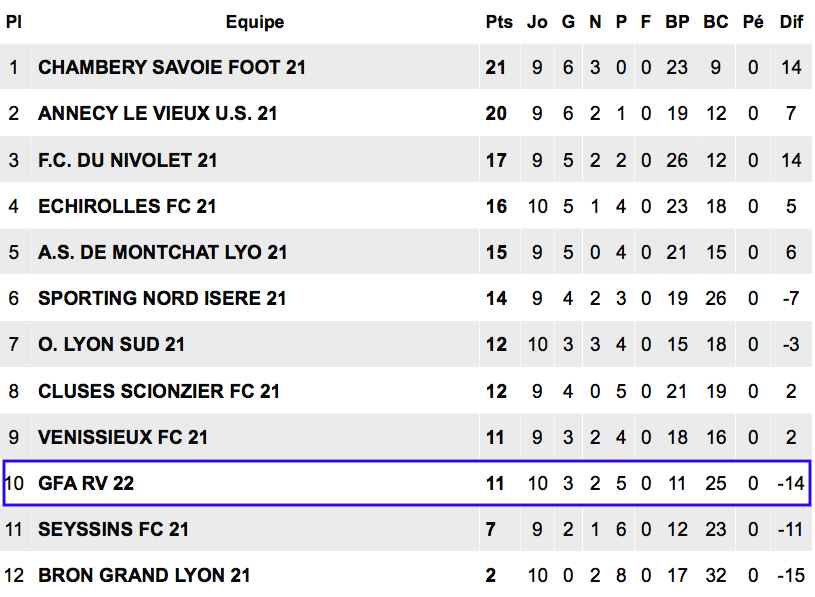Image resolution: width=815 pixels, height=597 pixels.
Task: Click the BP column header
Action: point(677,22)
